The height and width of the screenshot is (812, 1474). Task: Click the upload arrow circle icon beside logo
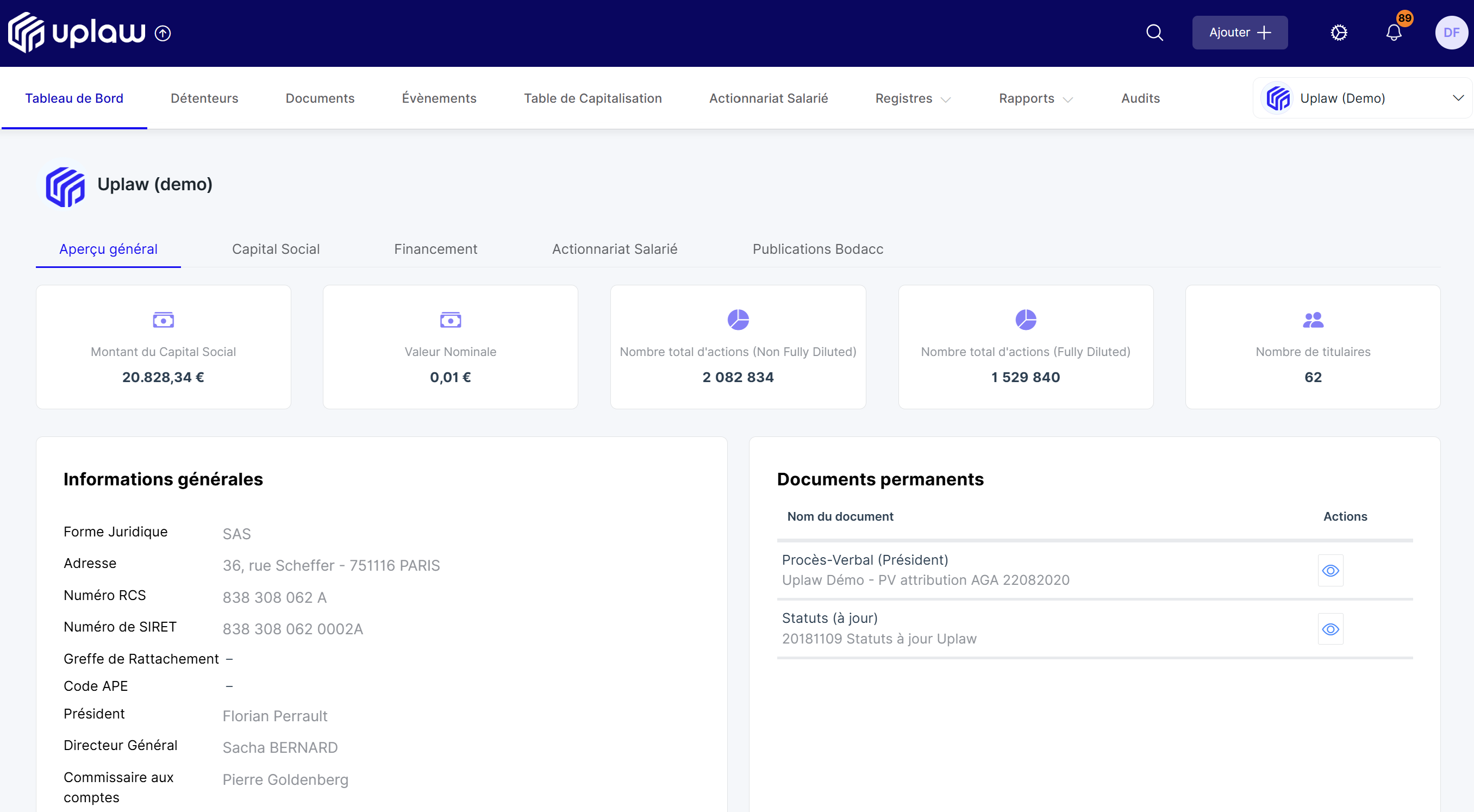coord(163,34)
